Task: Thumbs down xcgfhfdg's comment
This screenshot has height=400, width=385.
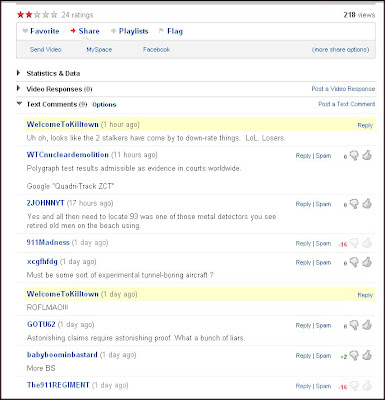Action: [x=354, y=262]
